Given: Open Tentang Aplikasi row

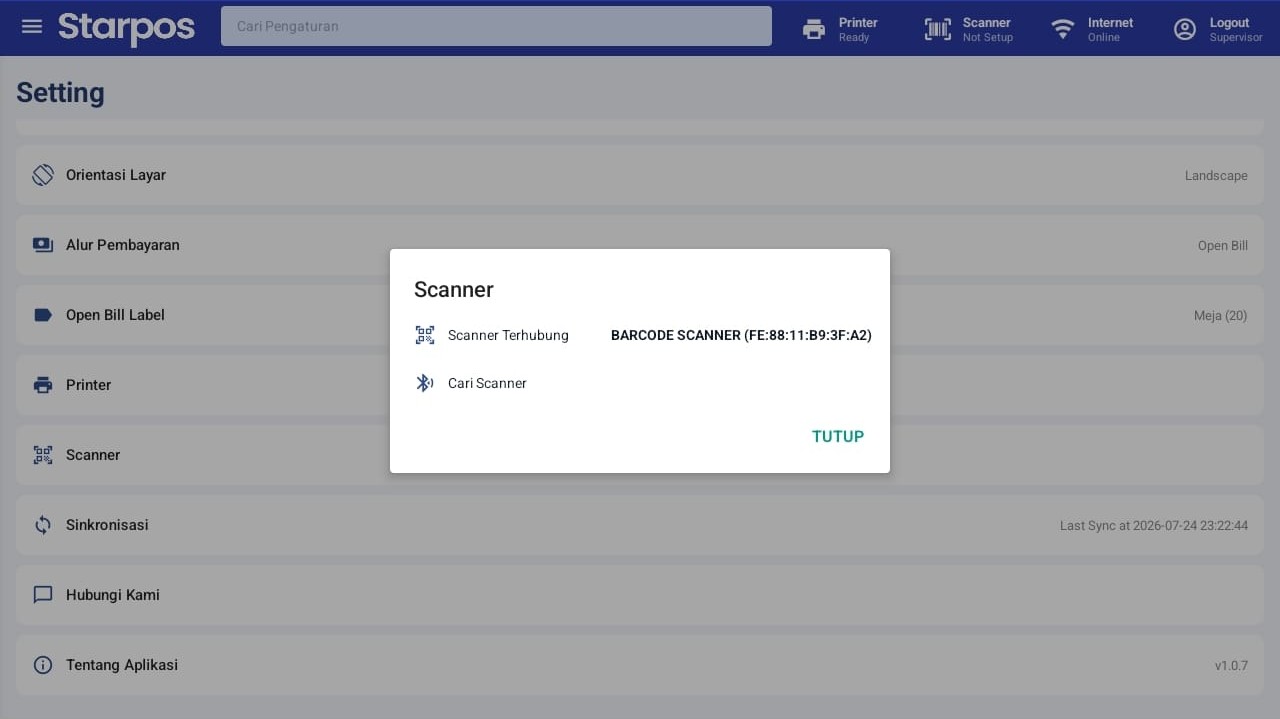Looking at the screenshot, I should pyautogui.click(x=640, y=665).
